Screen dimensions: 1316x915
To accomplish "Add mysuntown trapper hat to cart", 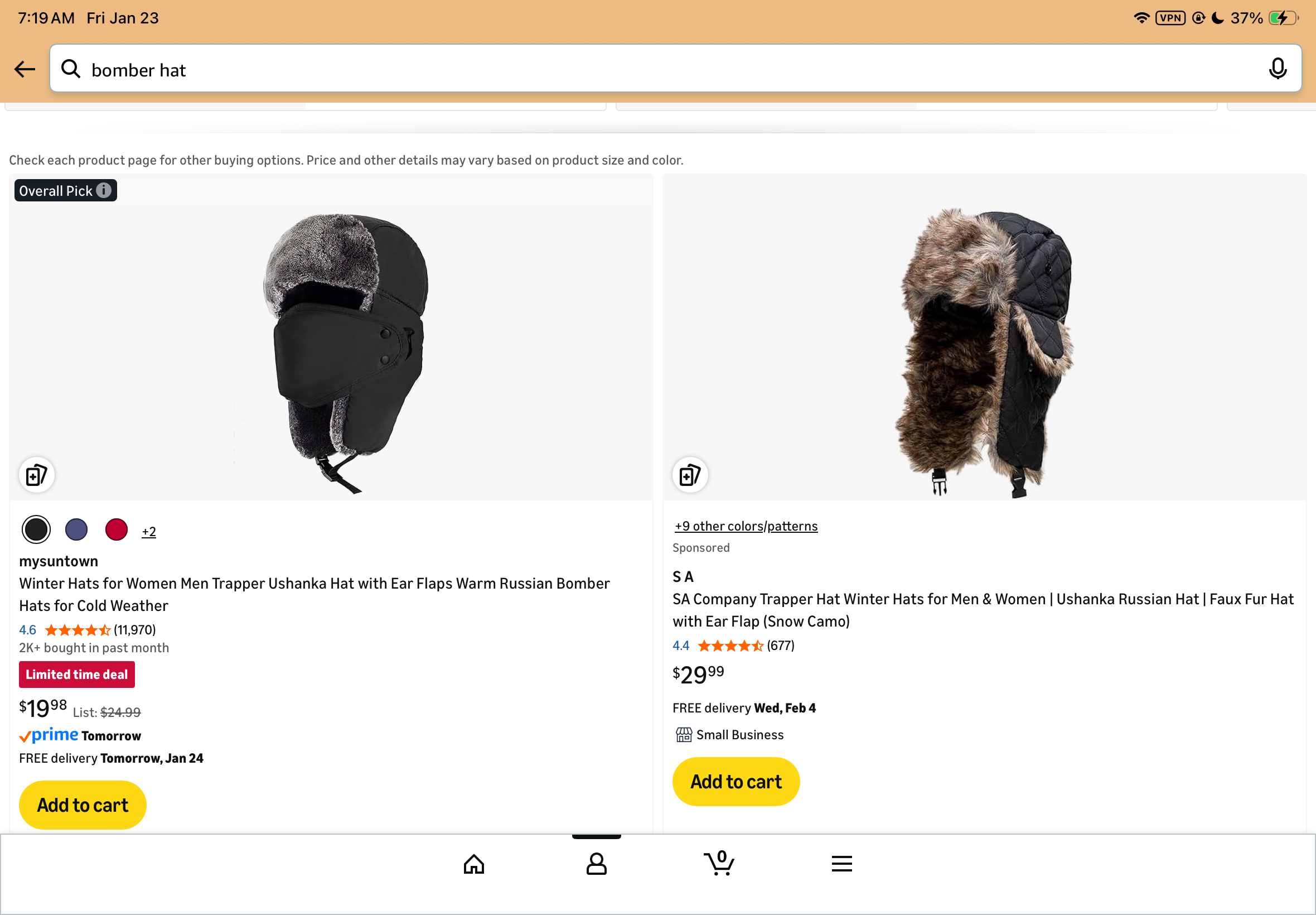I will point(83,805).
